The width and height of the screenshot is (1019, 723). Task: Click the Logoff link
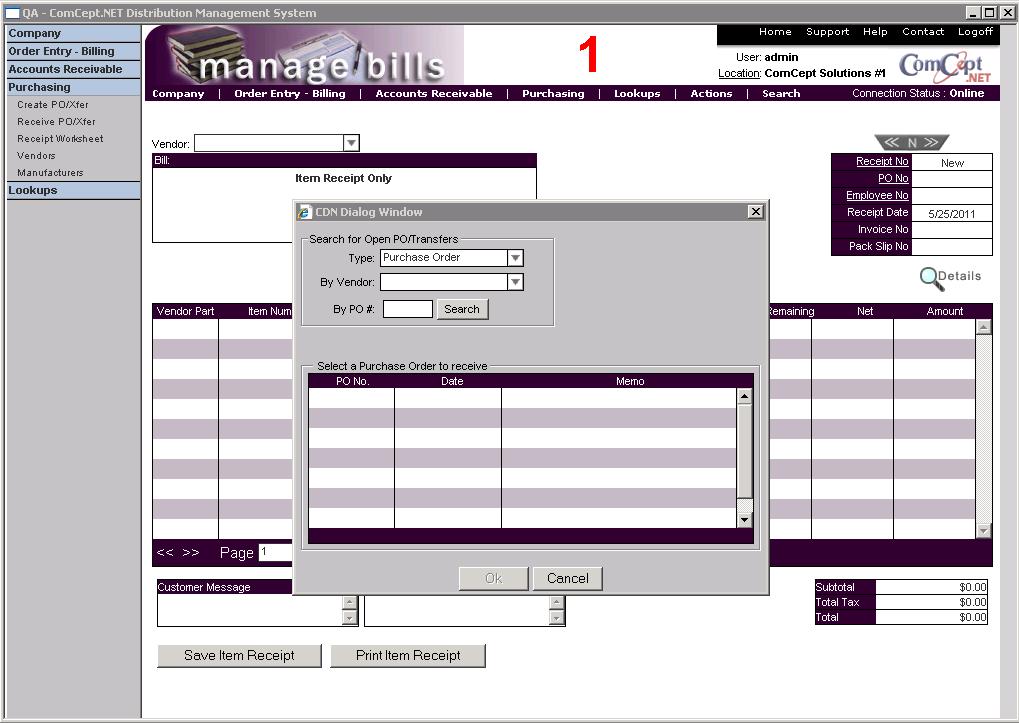(975, 32)
